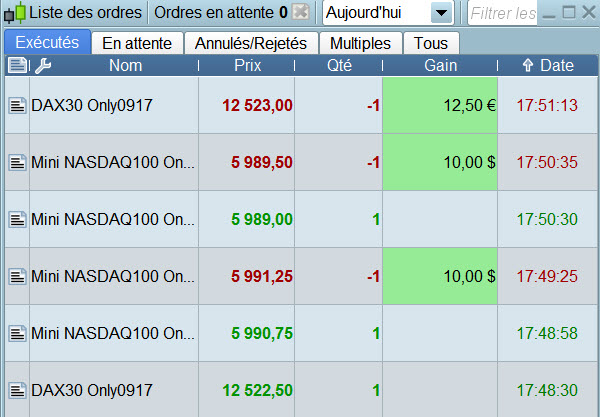Select the price 5 989,00 cell
This screenshot has width=600, height=417.
pos(247,219)
